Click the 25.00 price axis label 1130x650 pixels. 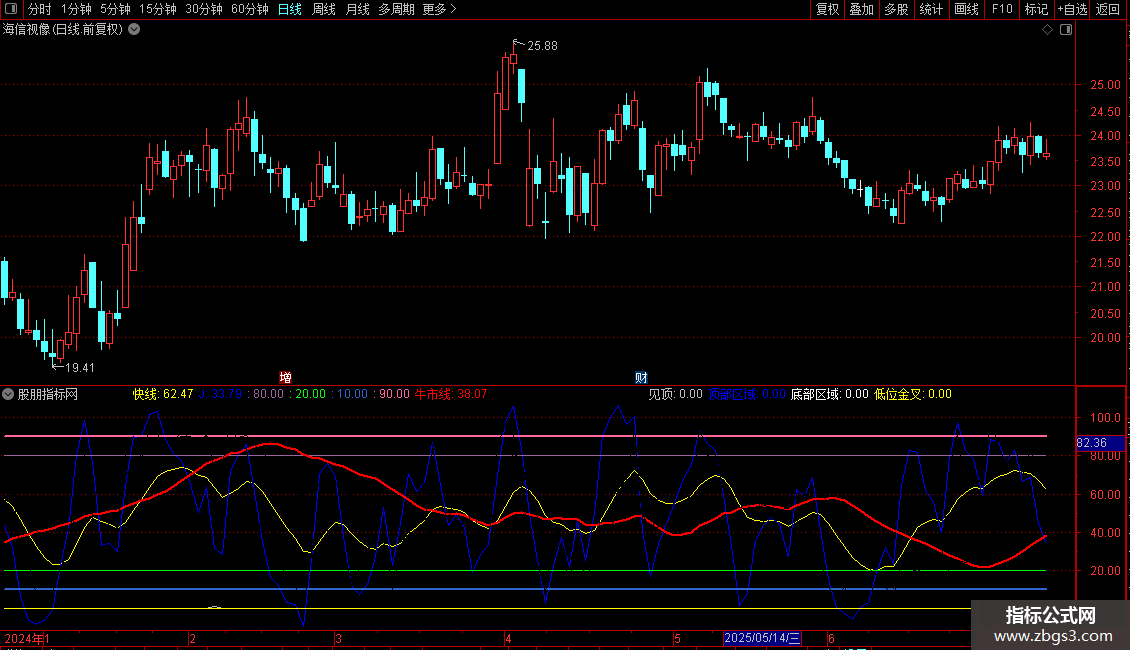1105,85
